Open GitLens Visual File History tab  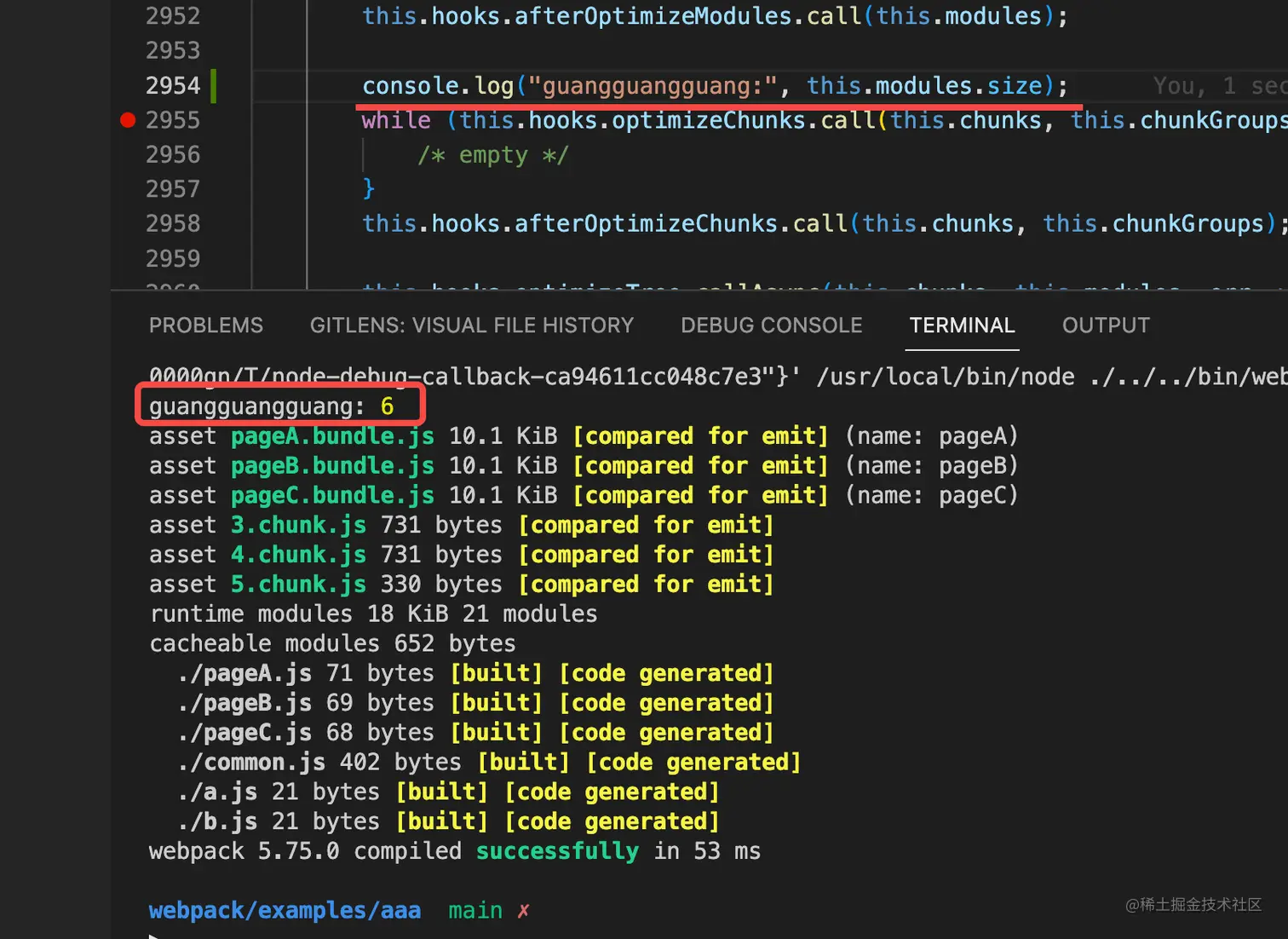pyautogui.click(x=471, y=325)
